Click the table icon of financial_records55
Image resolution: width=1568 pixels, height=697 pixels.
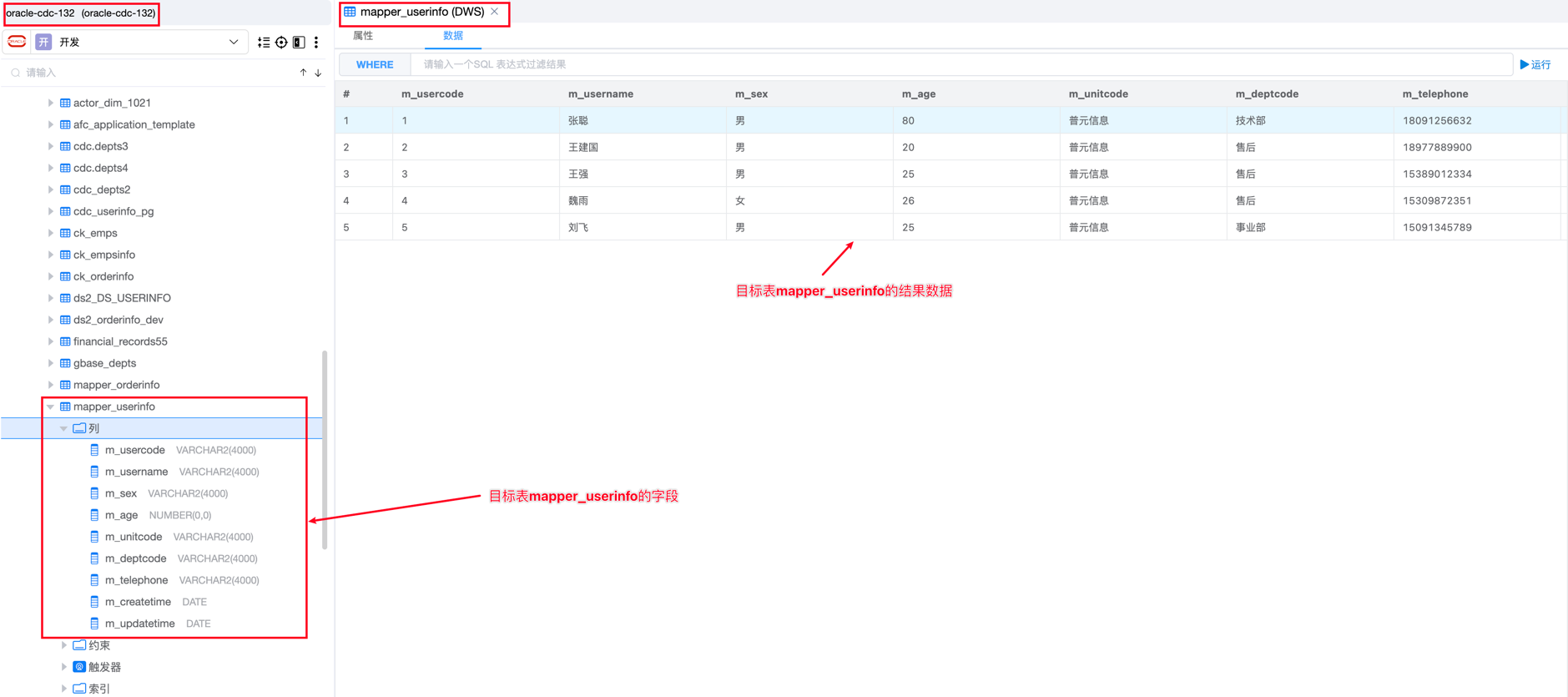pyautogui.click(x=65, y=341)
